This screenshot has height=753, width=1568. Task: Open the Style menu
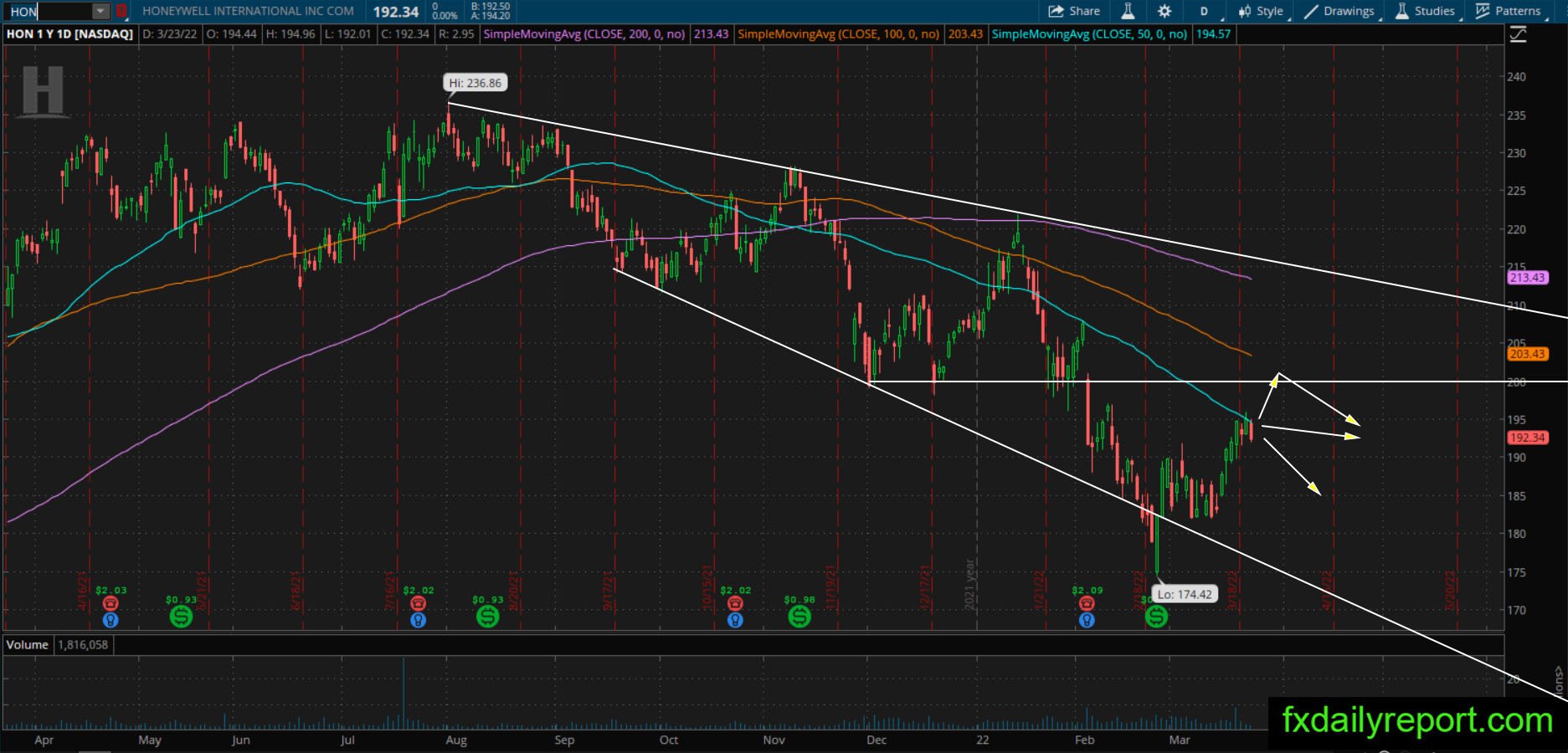click(x=1261, y=11)
